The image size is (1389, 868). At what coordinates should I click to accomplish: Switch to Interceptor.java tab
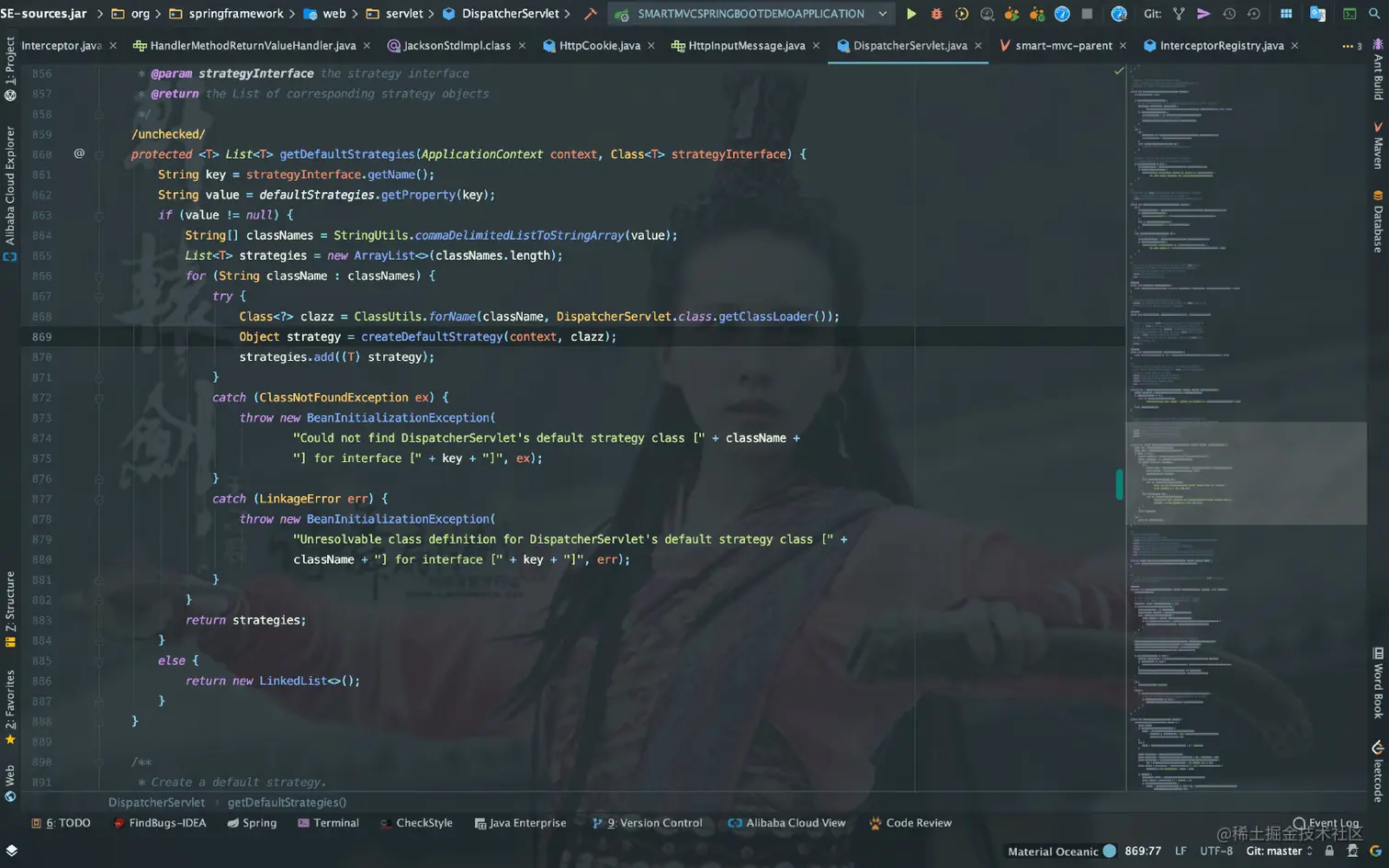coord(61,45)
